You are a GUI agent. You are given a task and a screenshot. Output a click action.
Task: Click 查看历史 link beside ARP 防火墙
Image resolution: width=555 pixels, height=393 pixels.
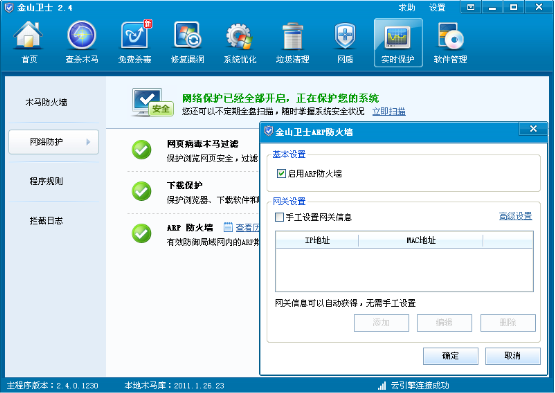[247, 227]
